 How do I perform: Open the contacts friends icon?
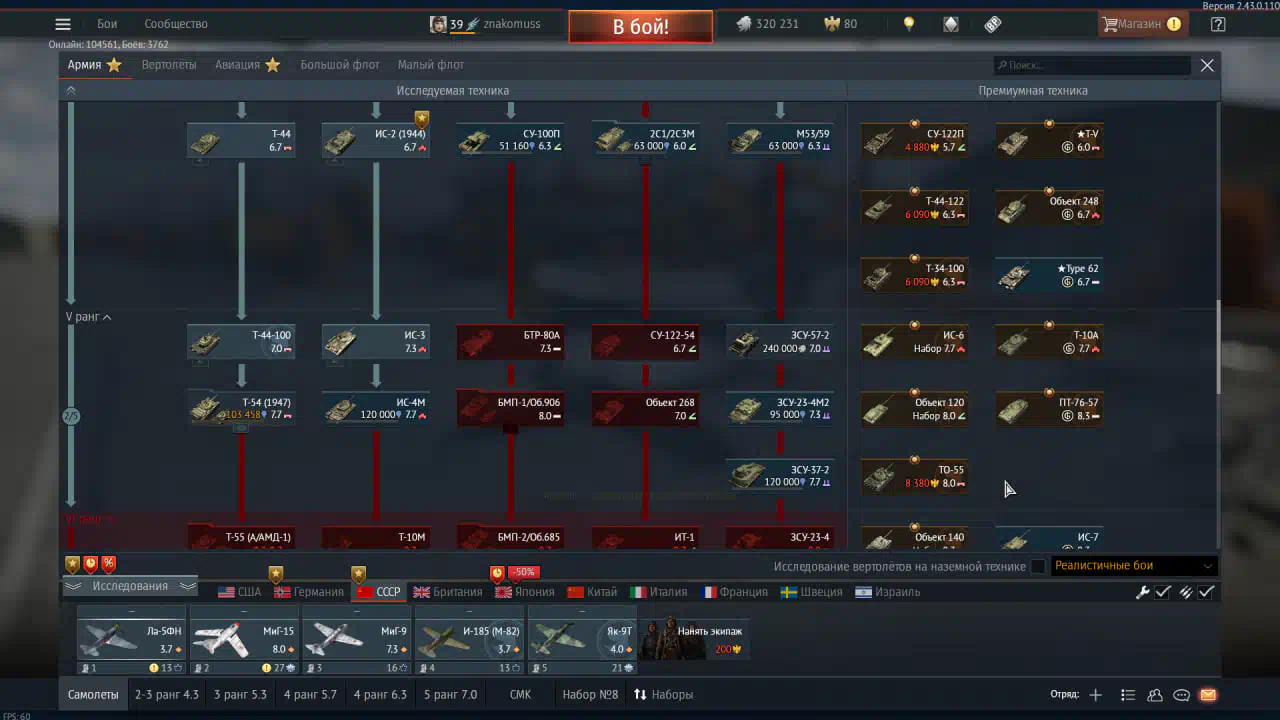pyautogui.click(x=1155, y=695)
